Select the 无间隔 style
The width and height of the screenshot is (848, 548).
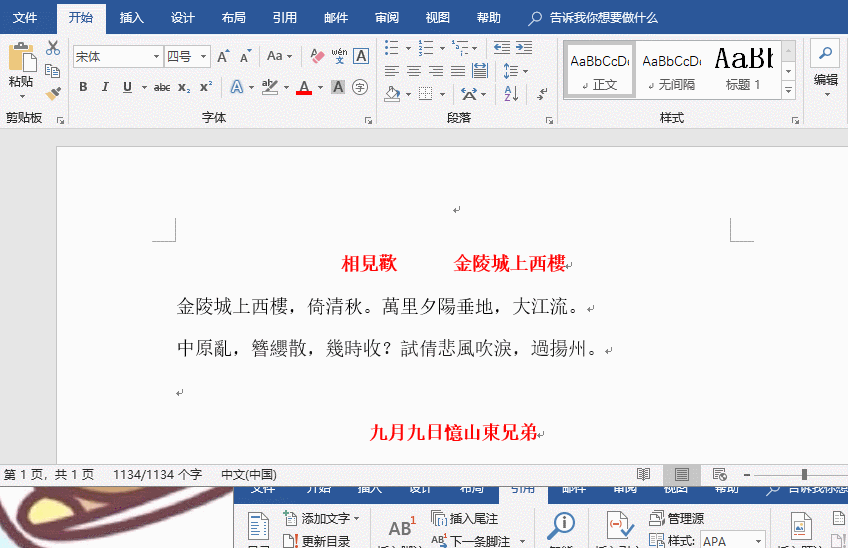(672, 70)
